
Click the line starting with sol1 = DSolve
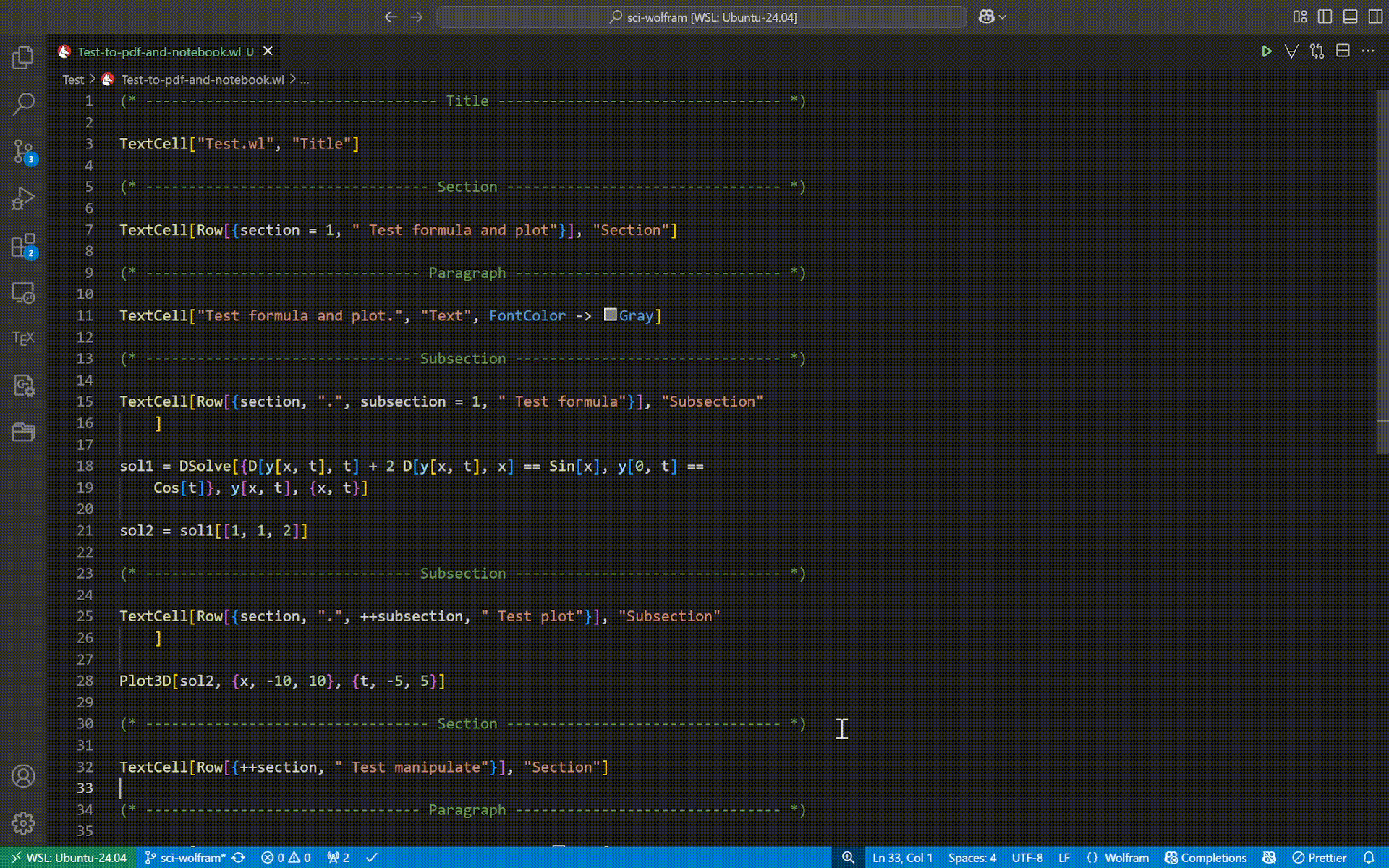(412, 466)
